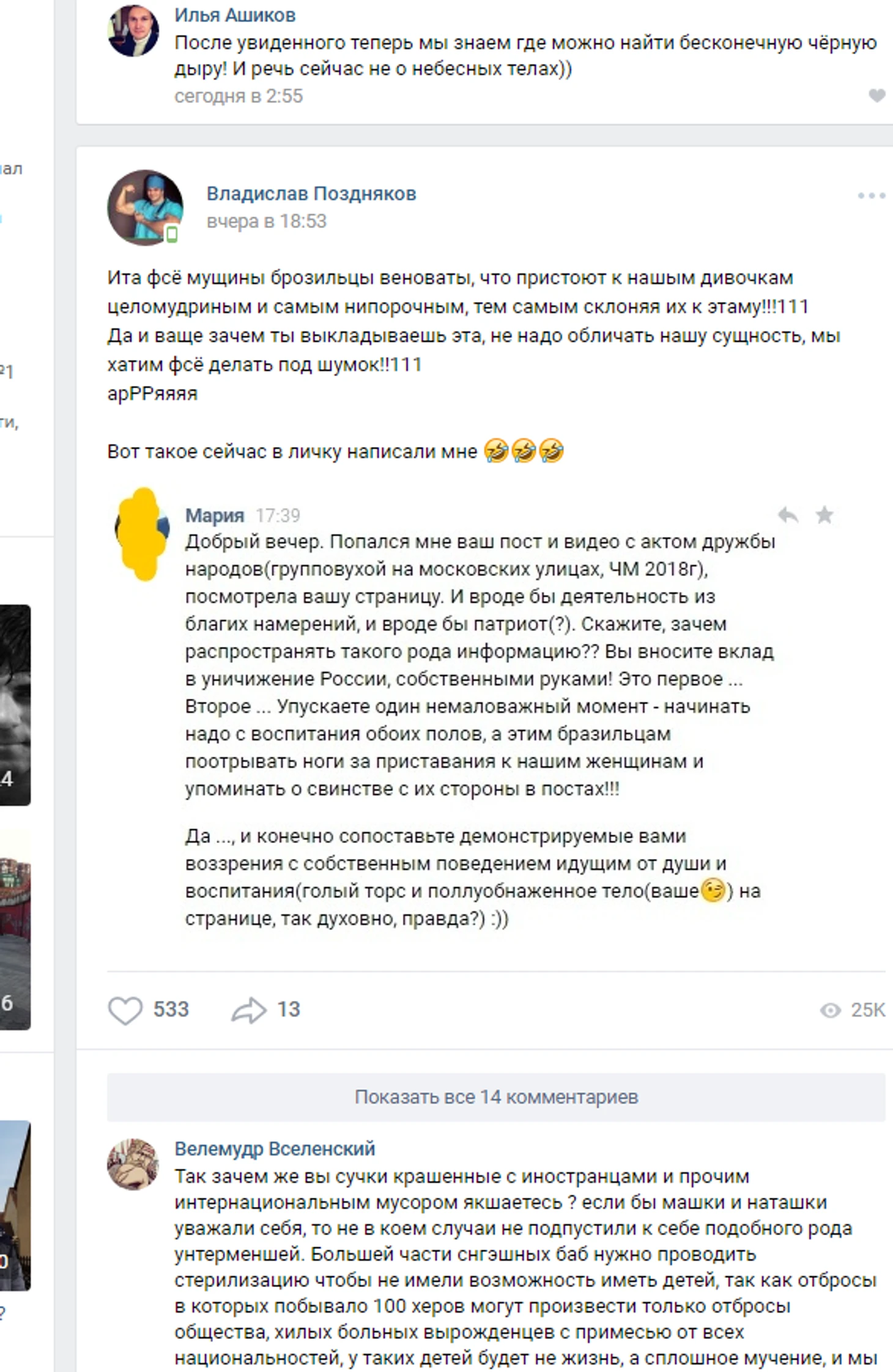The height and width of the screenshot is (1372, 893).
Task: Expand Показать все 14 комментариев
Action: coord(496,1096)
